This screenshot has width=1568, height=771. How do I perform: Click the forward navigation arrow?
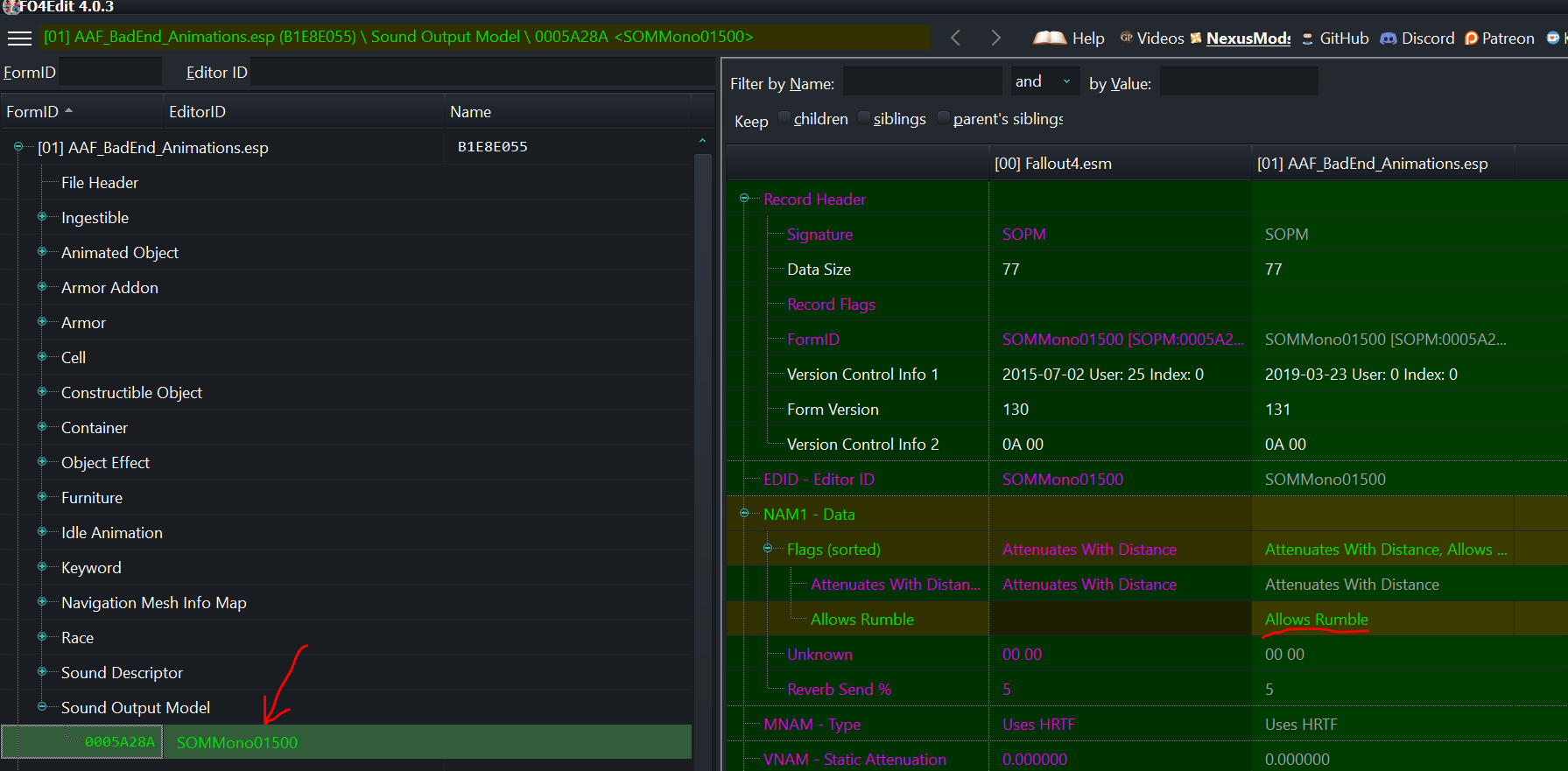pos(995,38)
